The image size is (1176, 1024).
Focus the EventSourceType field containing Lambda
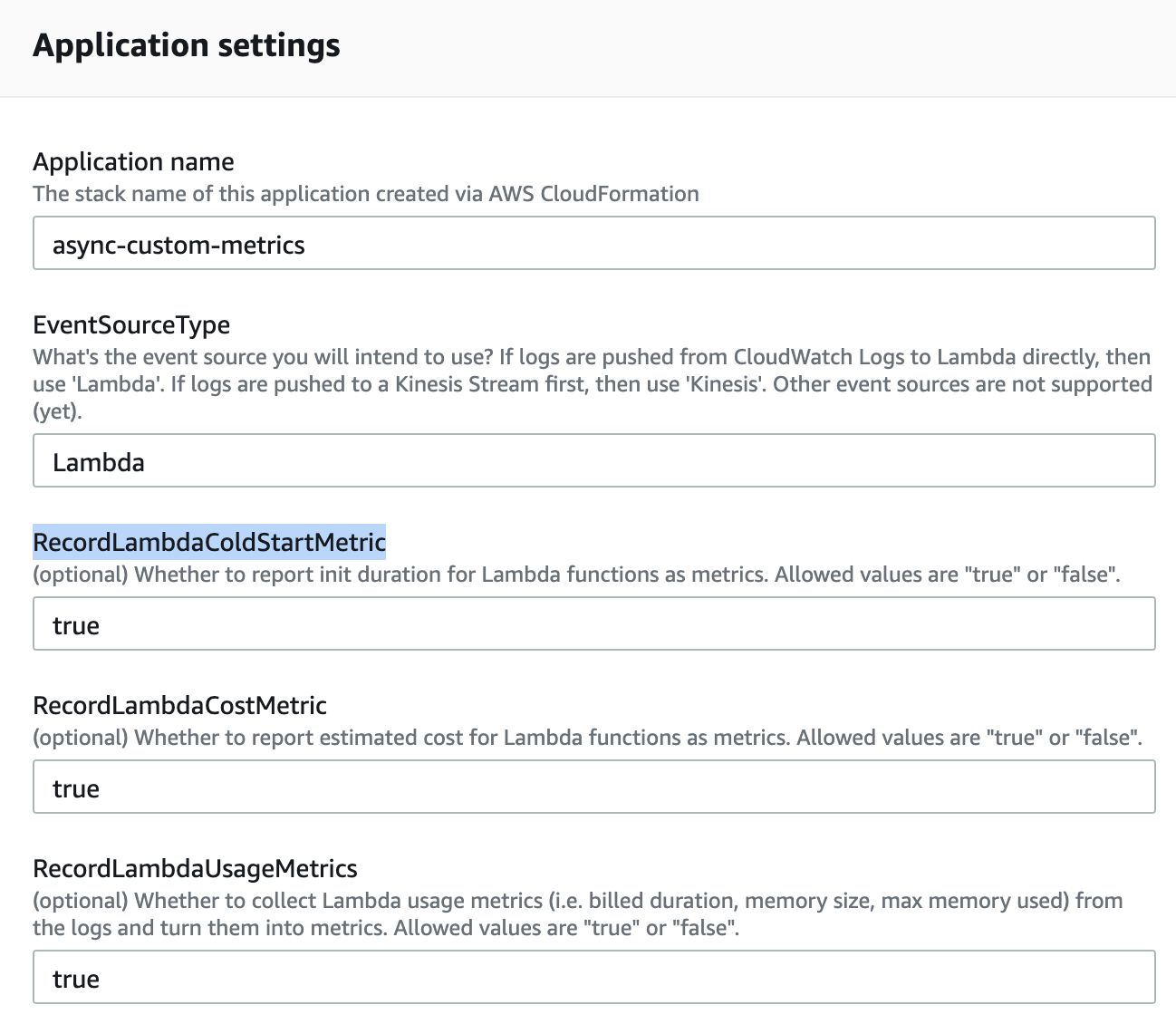[593, 460]
